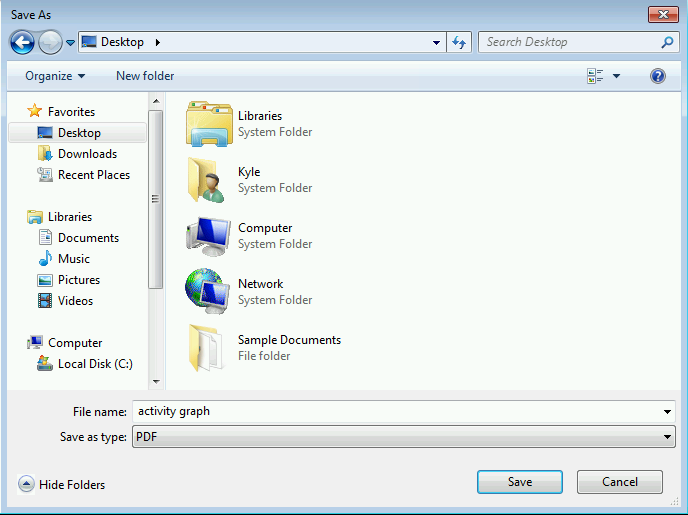Click the Videos filmstrip icon
Image resolution: width=688 pixels, height=515 pixels.
pyautogui.click(x=45, y=300)
